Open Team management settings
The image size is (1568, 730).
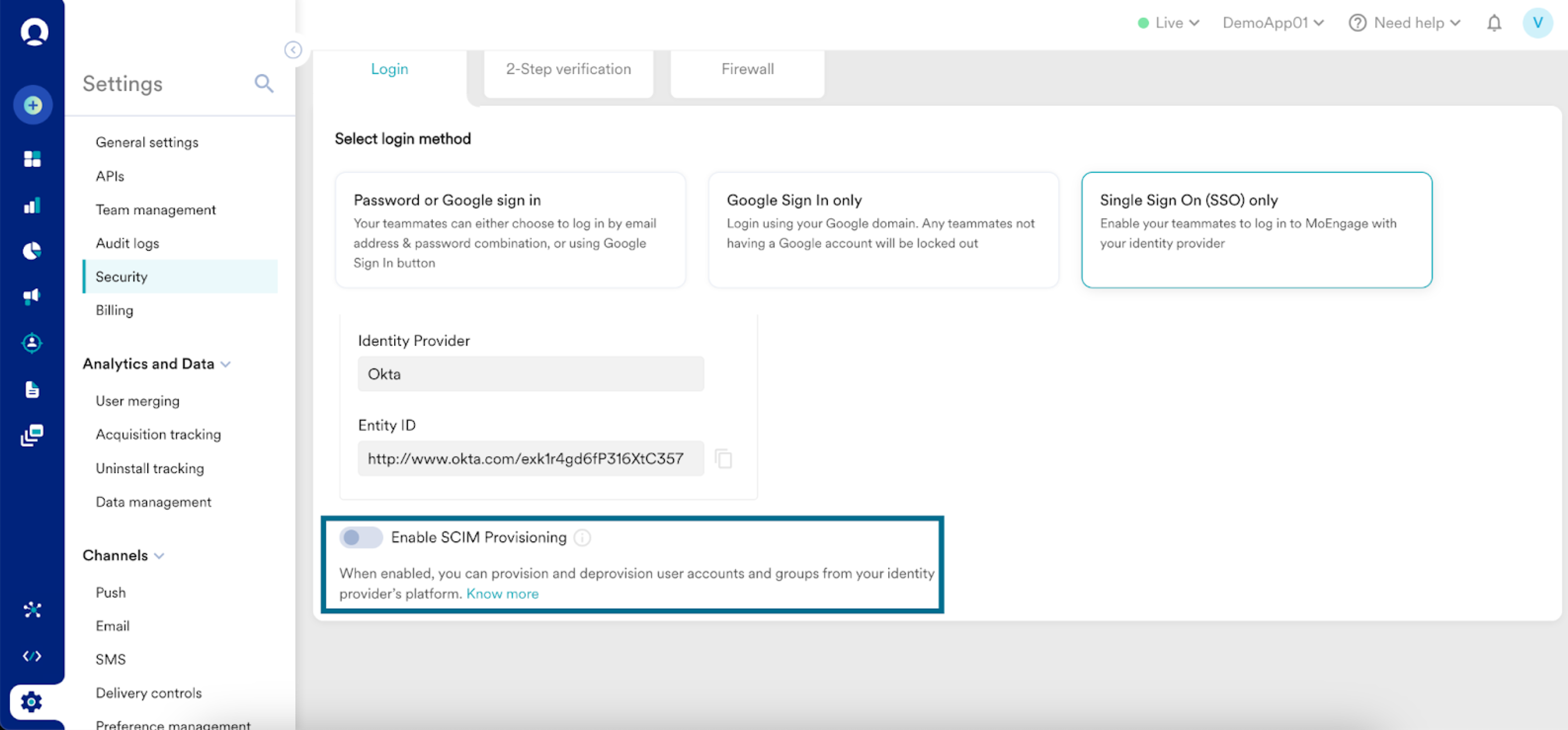tap(155, 210)
